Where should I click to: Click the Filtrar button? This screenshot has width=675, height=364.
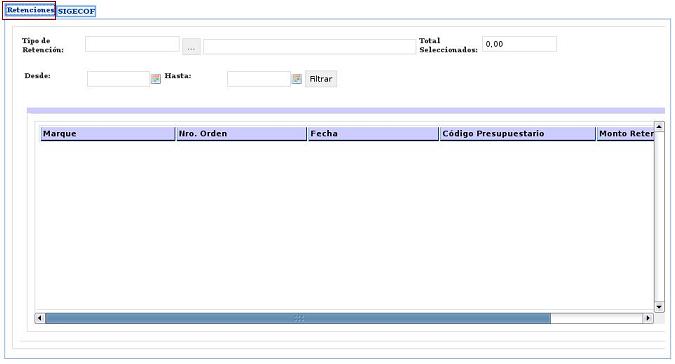click(321, 79)
